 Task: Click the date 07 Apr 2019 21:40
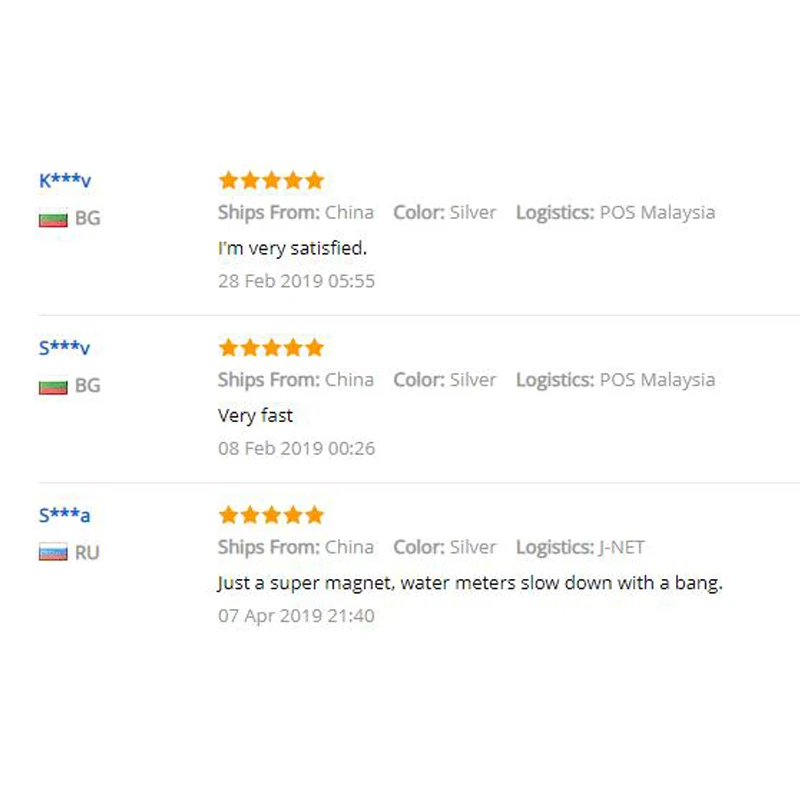coord(296,616)
